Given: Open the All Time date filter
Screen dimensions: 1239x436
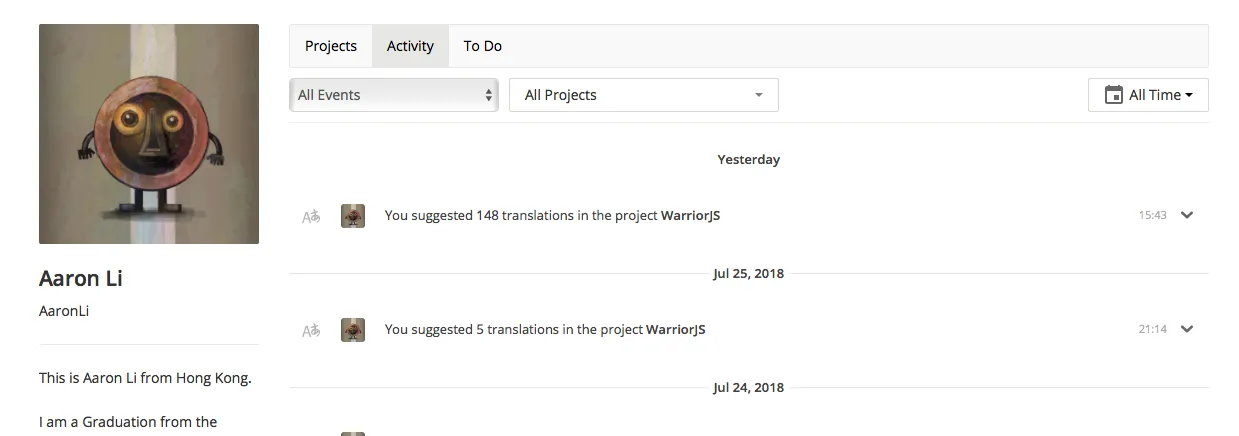Looking at the screenshot, I should (1148, 95).
